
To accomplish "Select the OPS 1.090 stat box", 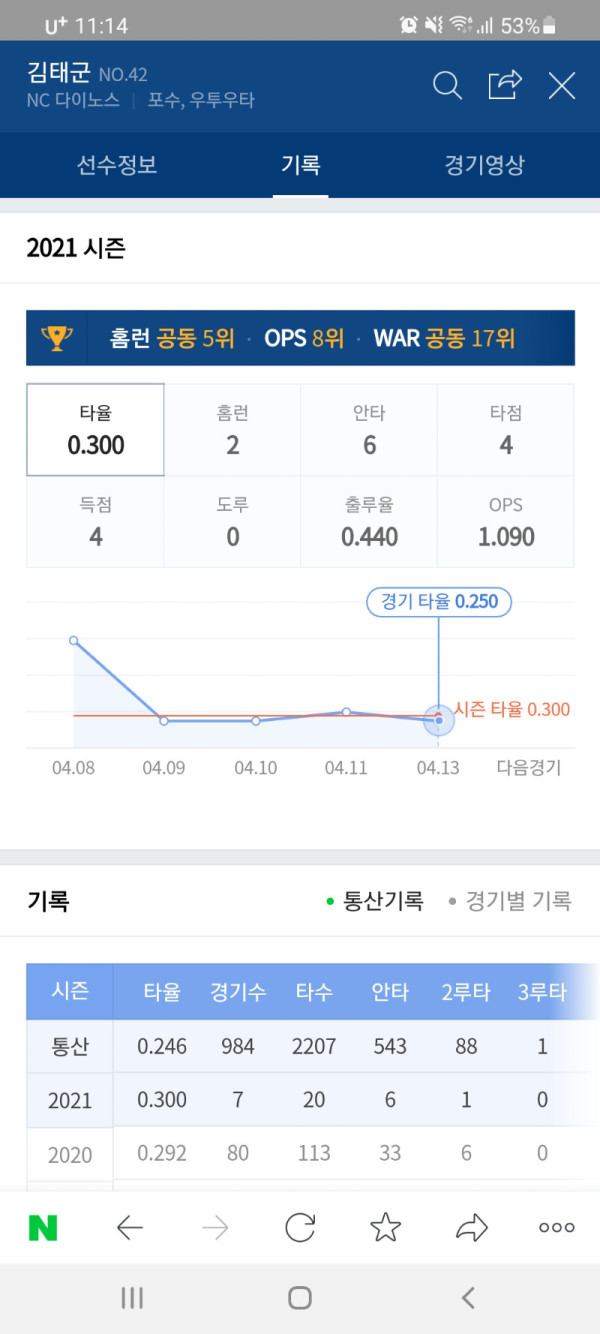I will (x=506, y=522).
